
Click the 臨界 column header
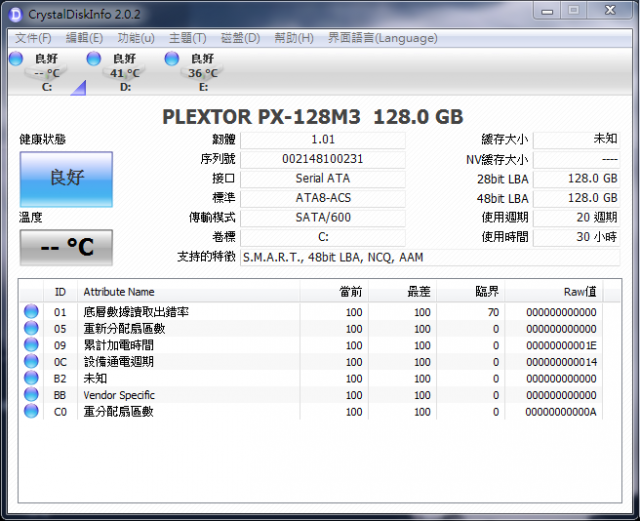click(x=471, y=292)
